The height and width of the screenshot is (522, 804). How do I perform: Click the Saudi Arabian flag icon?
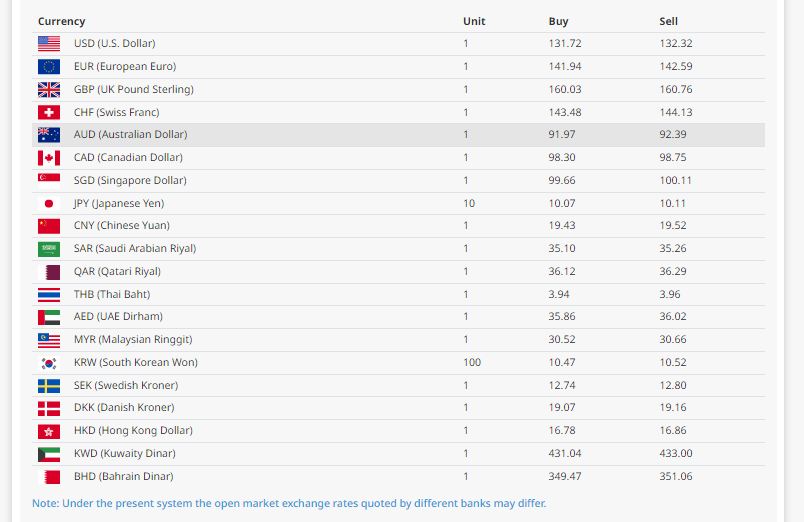(49, 249)
